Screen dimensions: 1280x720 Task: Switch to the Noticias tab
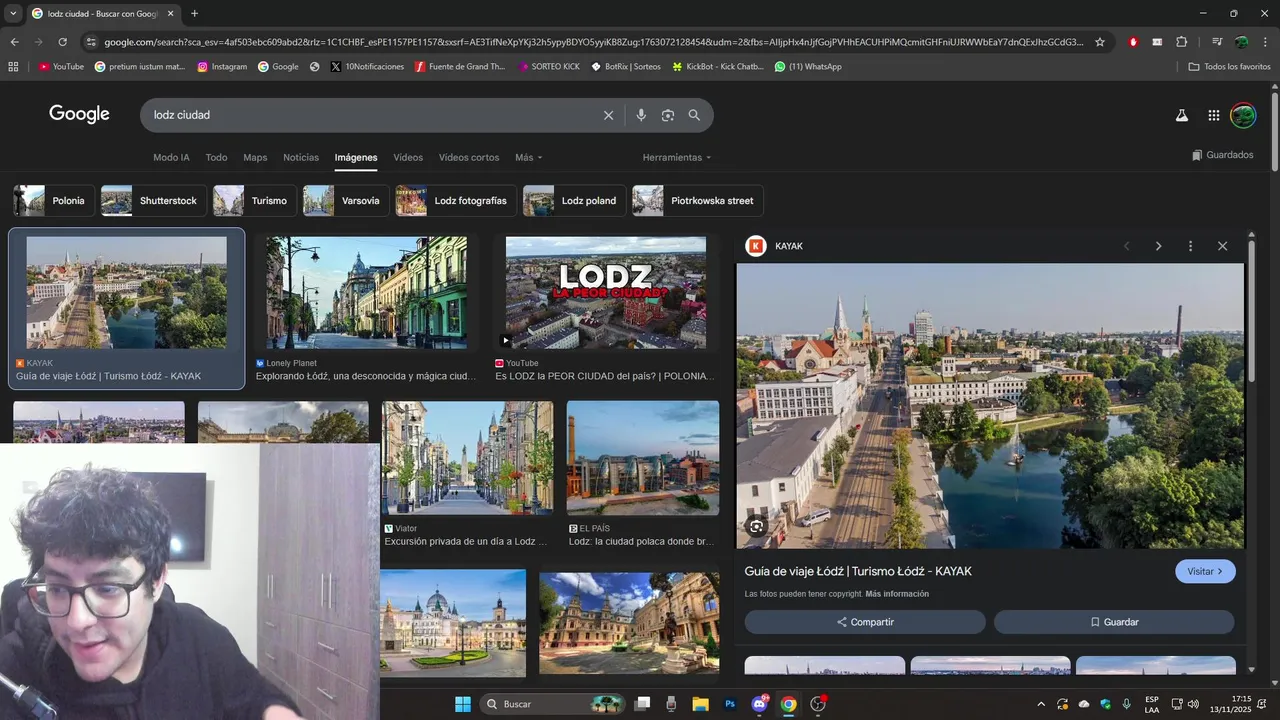pyautogui.click(x=301, y=157)
